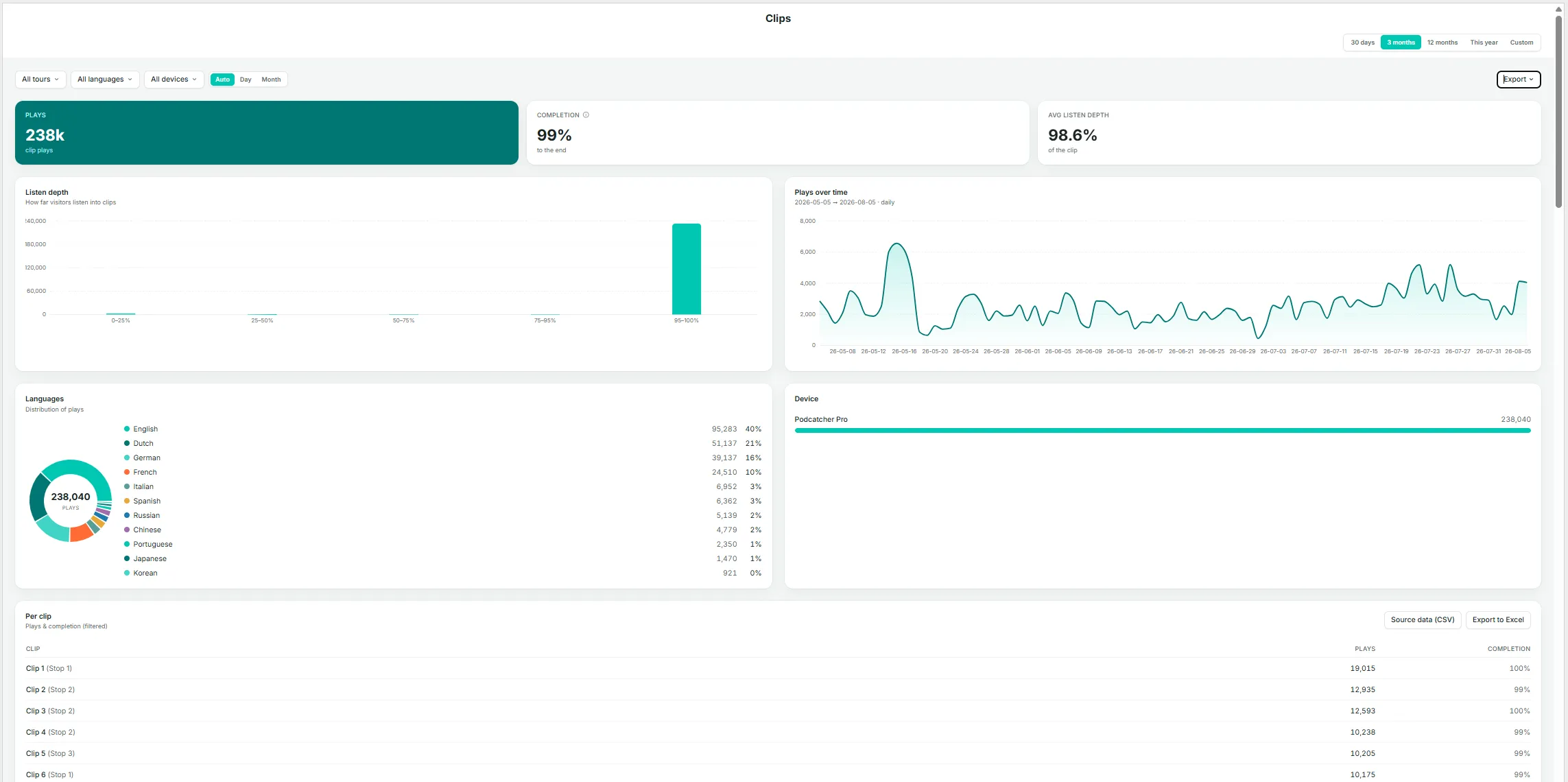
Task: Click the 'German' language row
Action: (442, 458)
